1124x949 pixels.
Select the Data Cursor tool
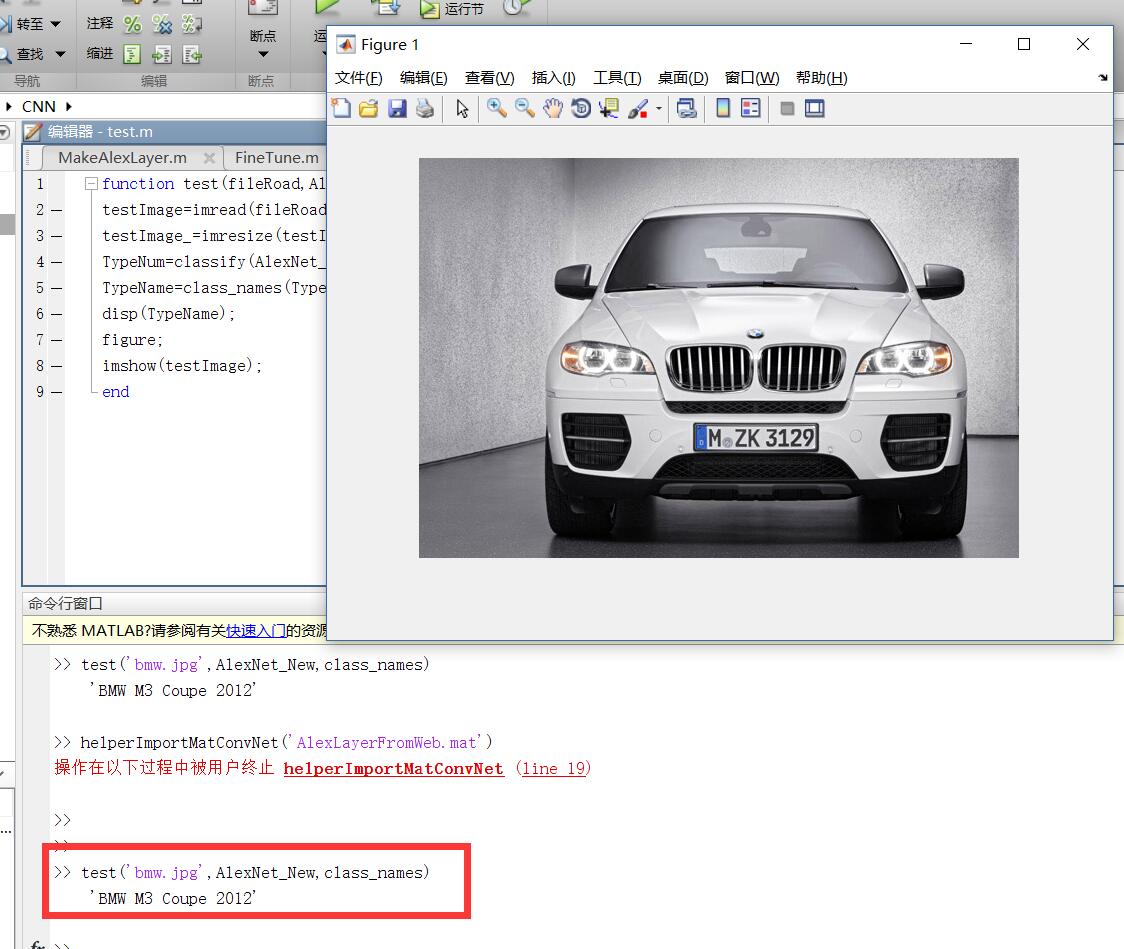coord(609,108)
